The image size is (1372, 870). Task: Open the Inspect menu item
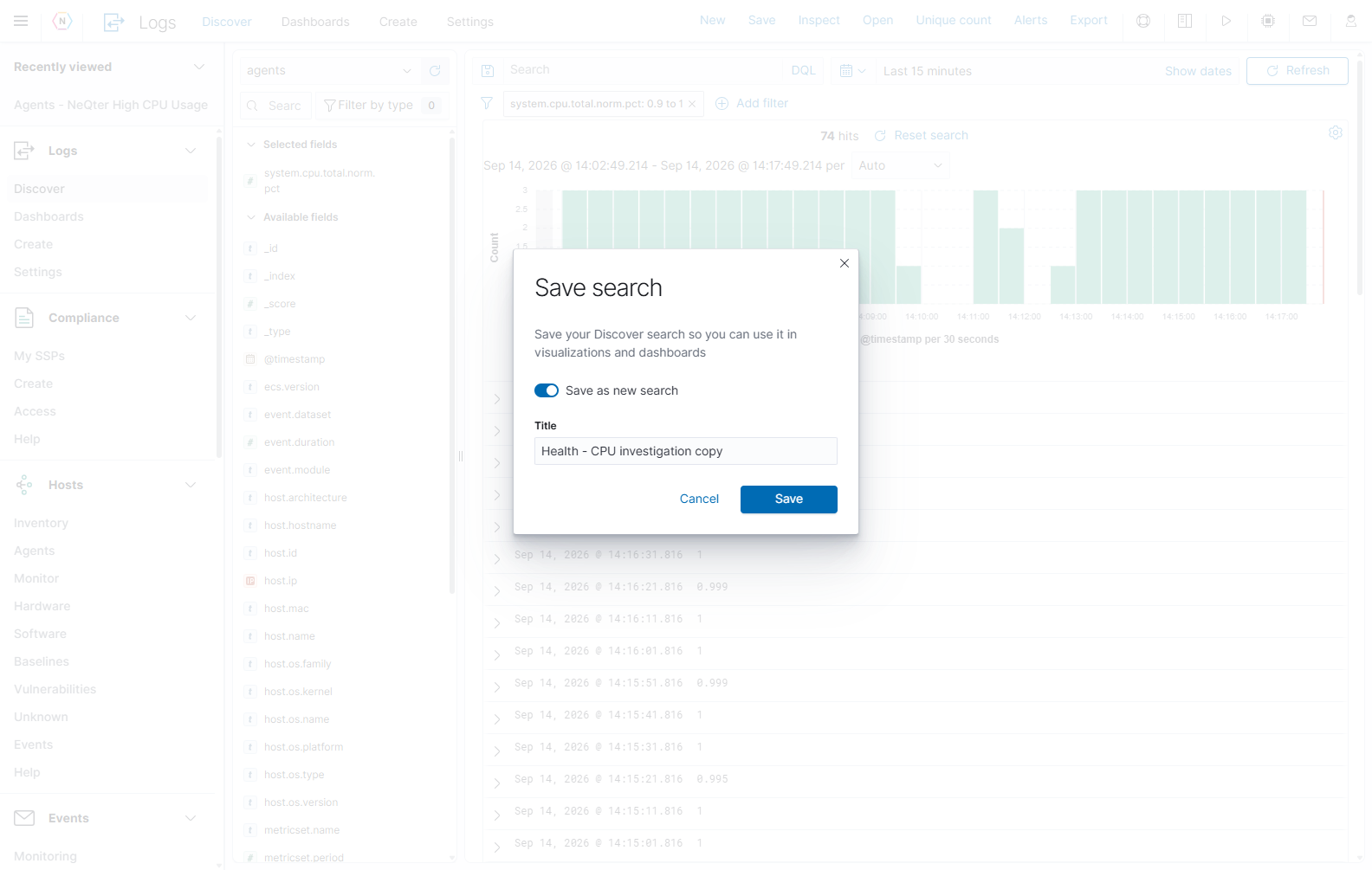(x=819, y=20)
